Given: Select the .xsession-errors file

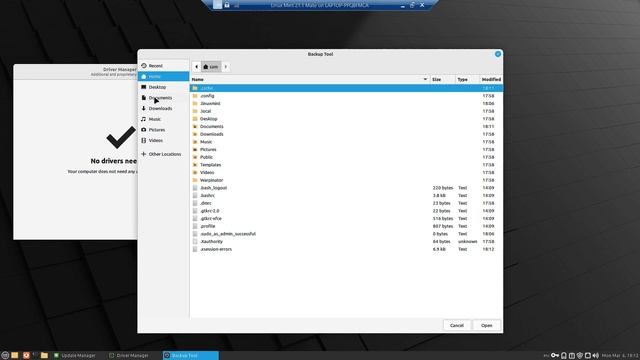Looking at the screenshot, I should 346,249.
